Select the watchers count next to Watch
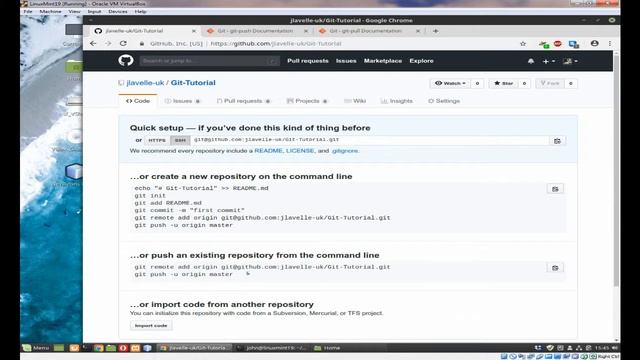The image size is (640, 360). [477, 83]
